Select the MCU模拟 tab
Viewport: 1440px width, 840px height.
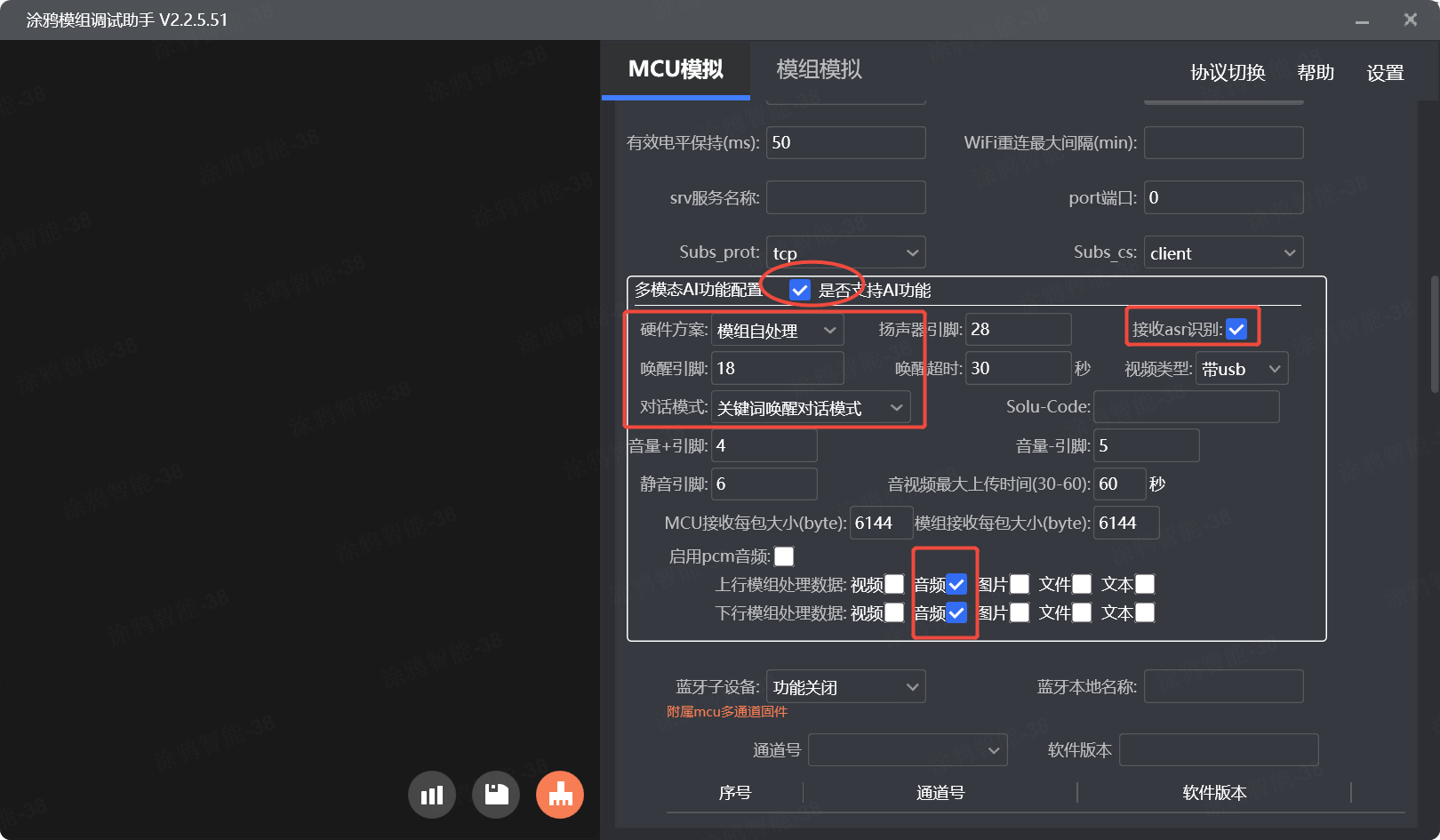[676, 70]
